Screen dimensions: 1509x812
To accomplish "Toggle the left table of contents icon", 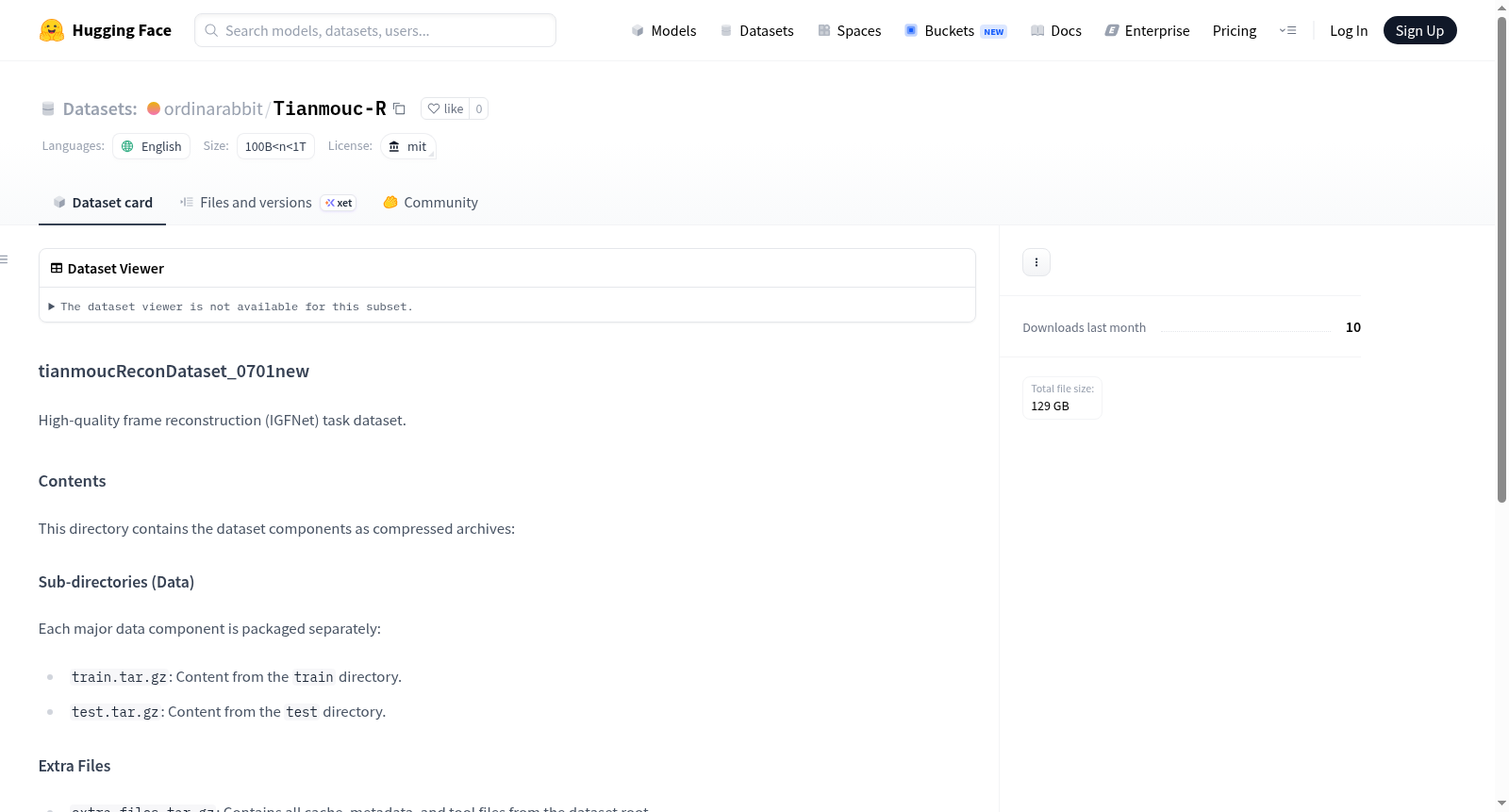I will 4,259.
